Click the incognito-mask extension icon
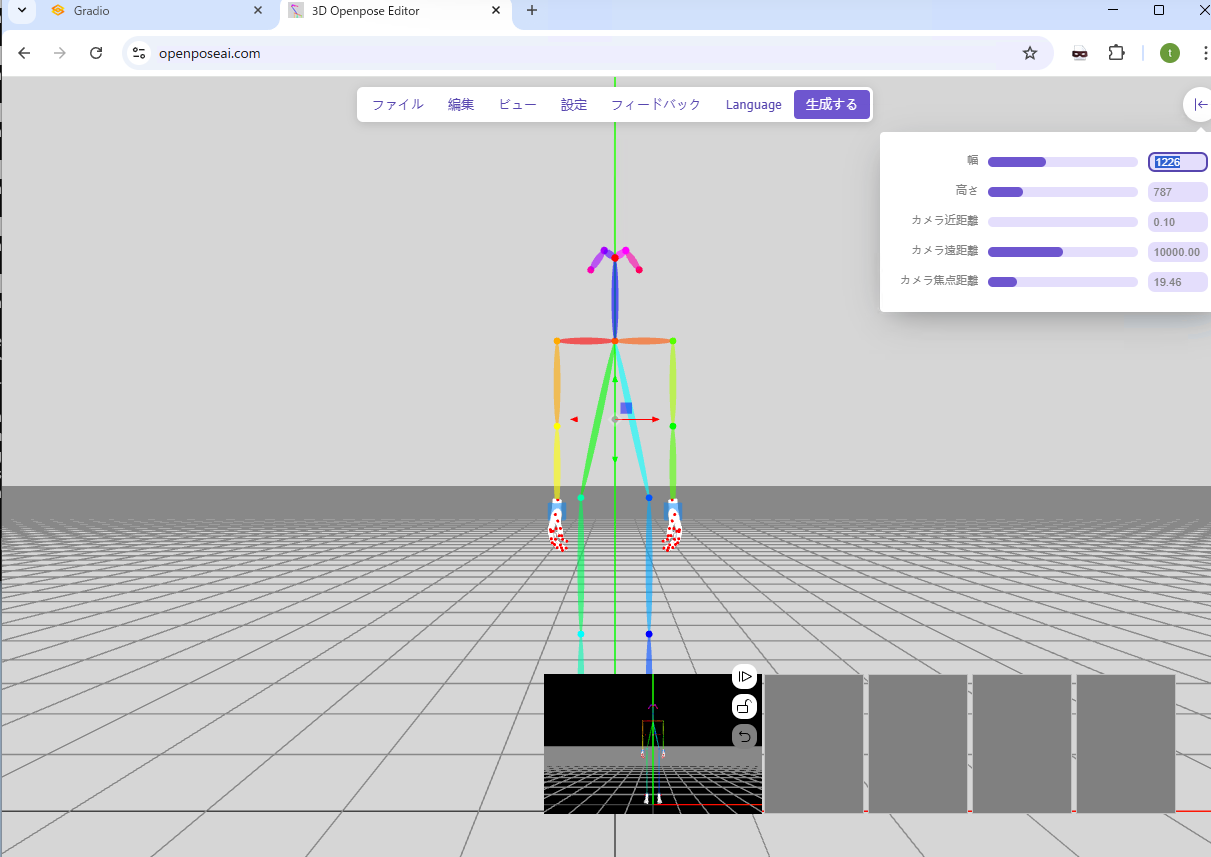The width and height of the screenshot is (1211, 857). click(1080, 53)
